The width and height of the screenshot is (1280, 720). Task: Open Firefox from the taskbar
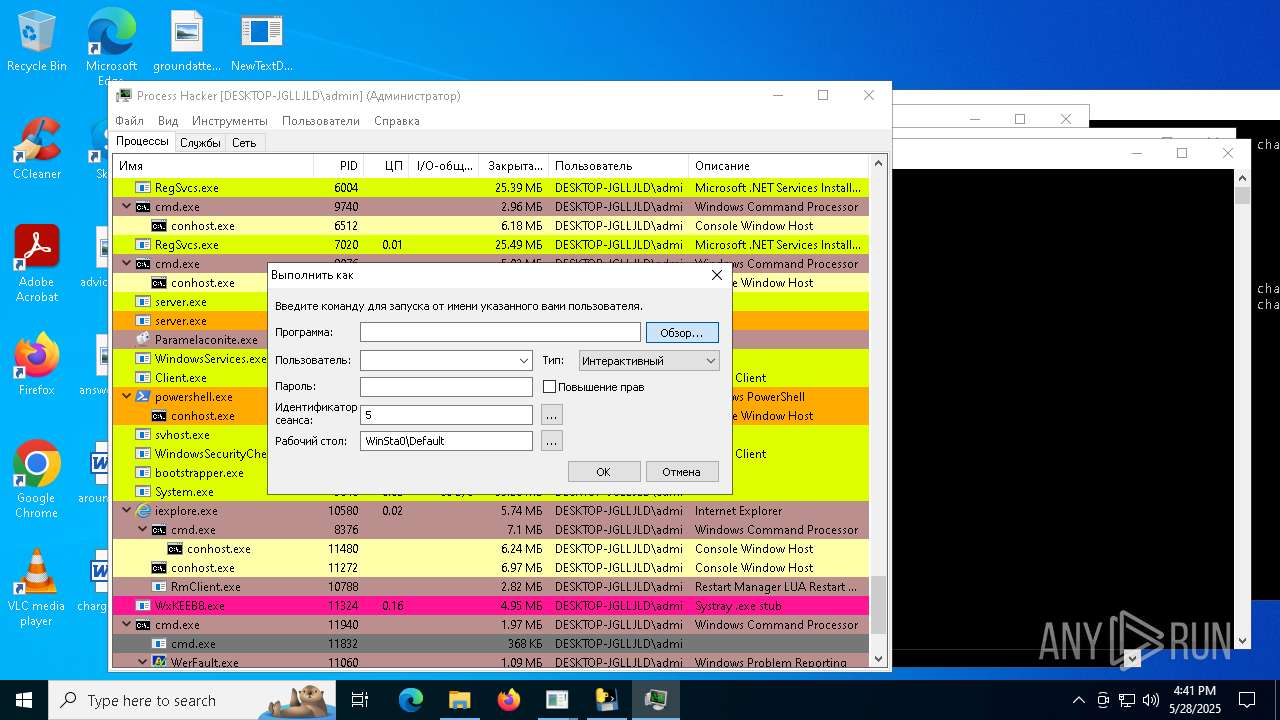508,700
